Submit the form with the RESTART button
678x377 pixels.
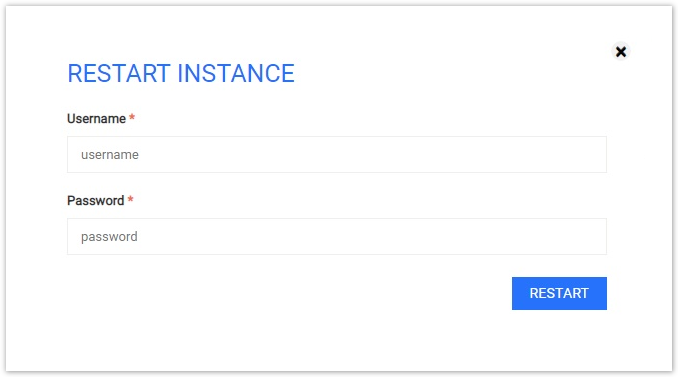point(559,293)
